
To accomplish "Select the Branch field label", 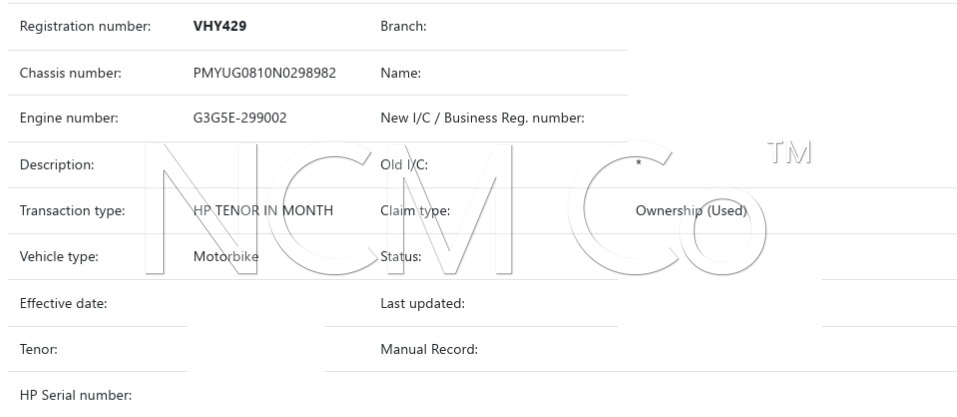I will (x=404, y=26).
